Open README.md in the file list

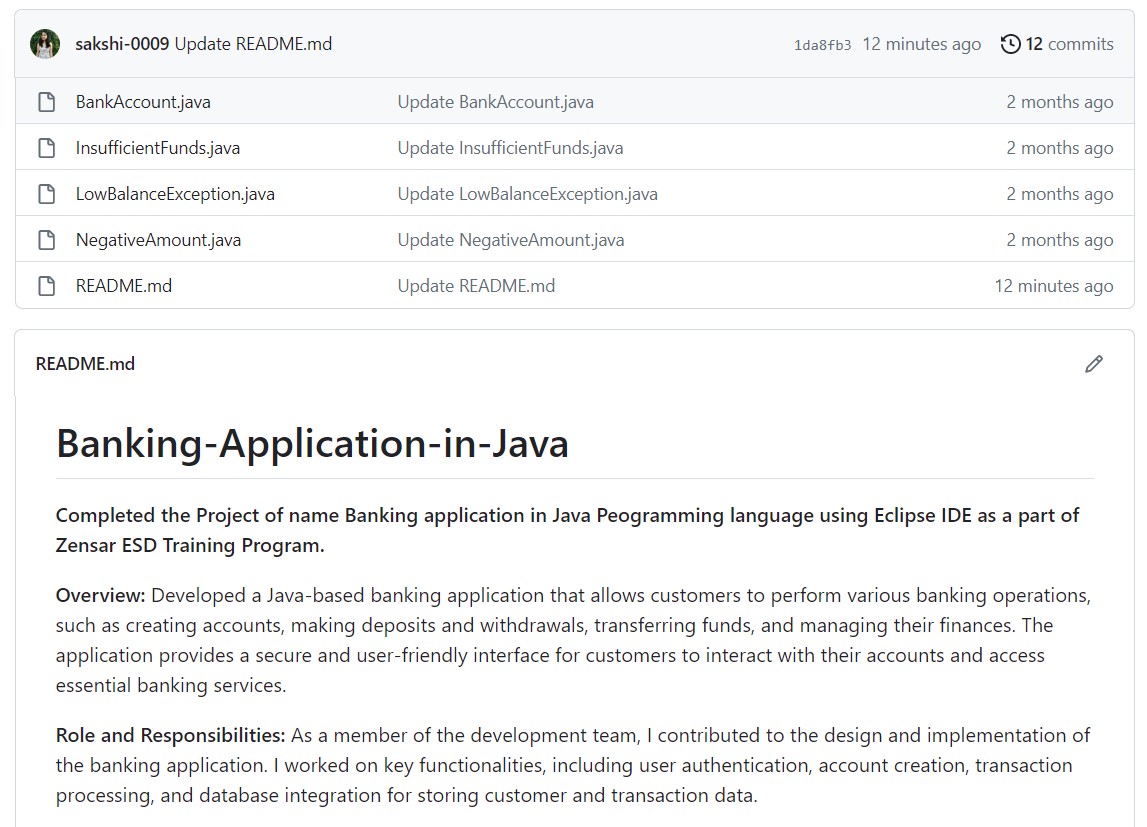pos(124,286)
